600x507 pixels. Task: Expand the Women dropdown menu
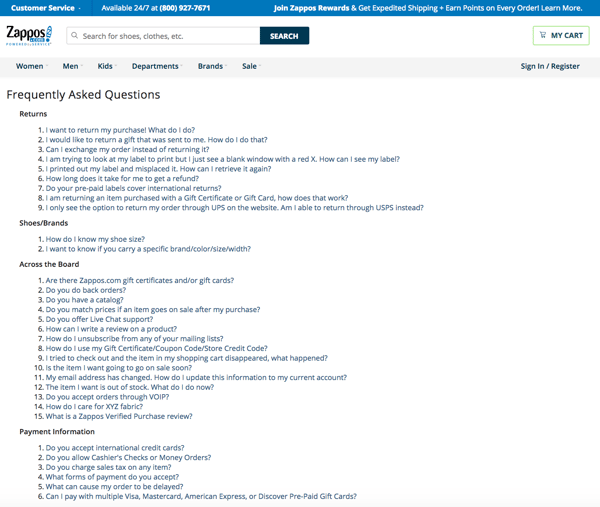pos(32,66)
